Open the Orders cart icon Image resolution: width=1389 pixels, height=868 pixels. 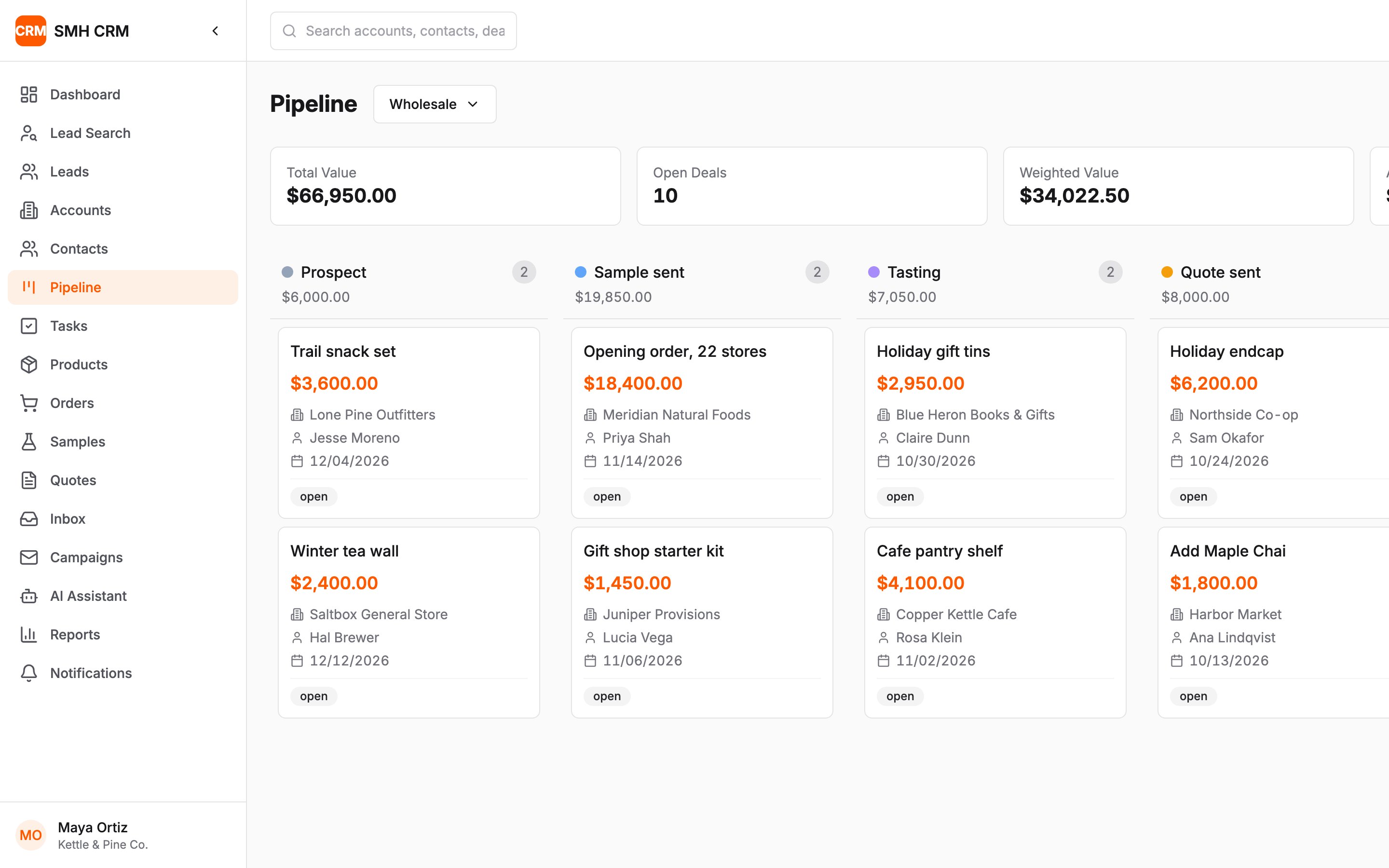[29, 403]
